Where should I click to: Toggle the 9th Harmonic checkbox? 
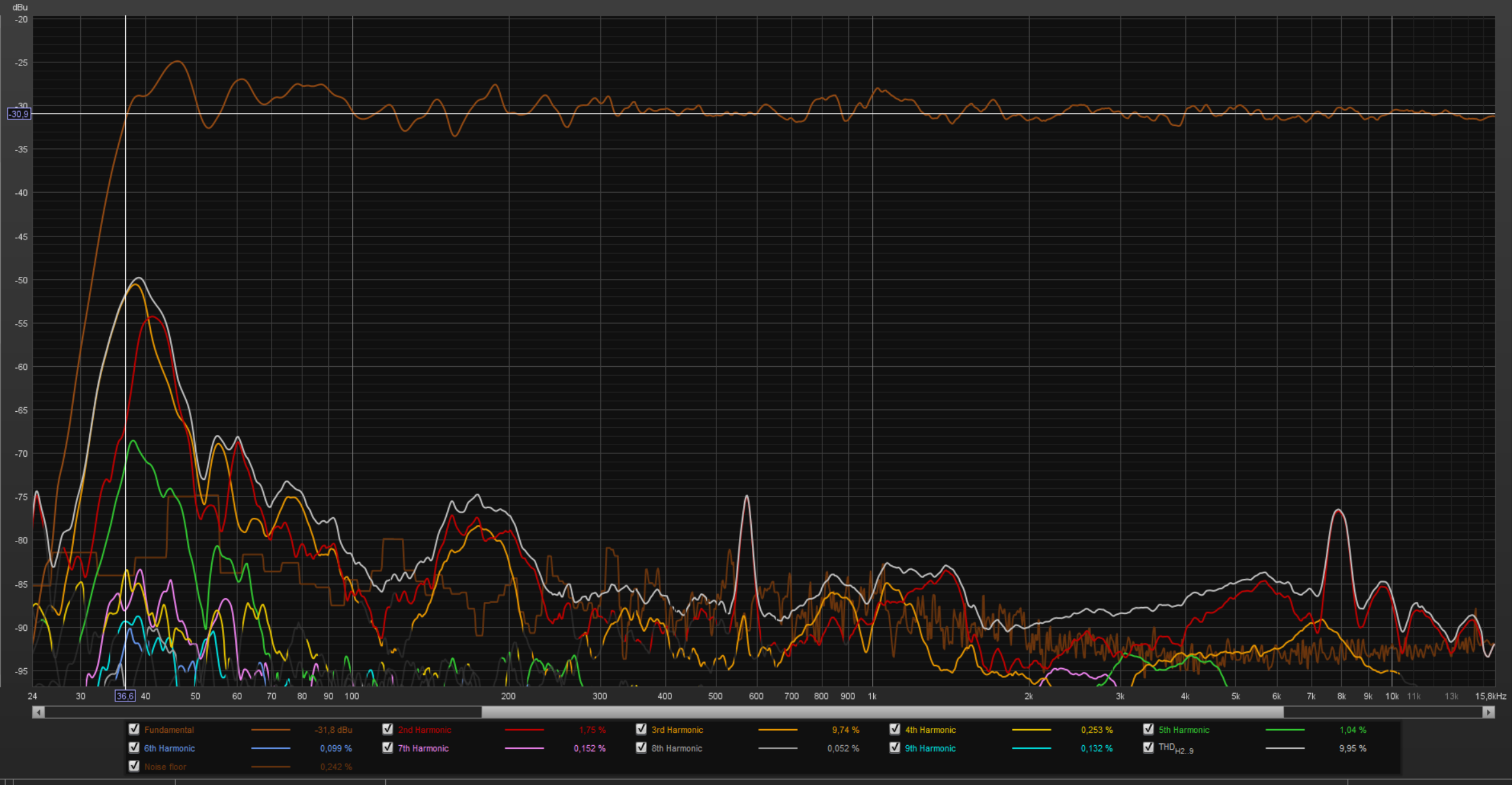pyautogui.click(x=895, y=748)
